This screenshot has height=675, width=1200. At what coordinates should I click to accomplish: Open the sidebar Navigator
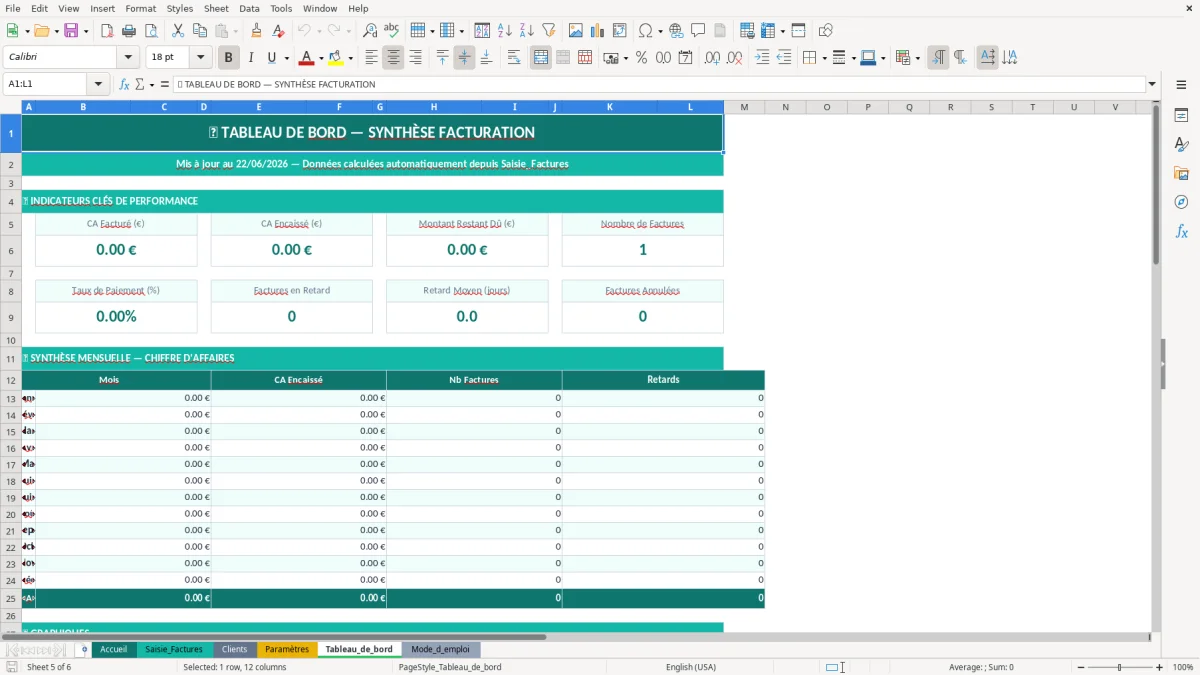[x=1181, y=202]
